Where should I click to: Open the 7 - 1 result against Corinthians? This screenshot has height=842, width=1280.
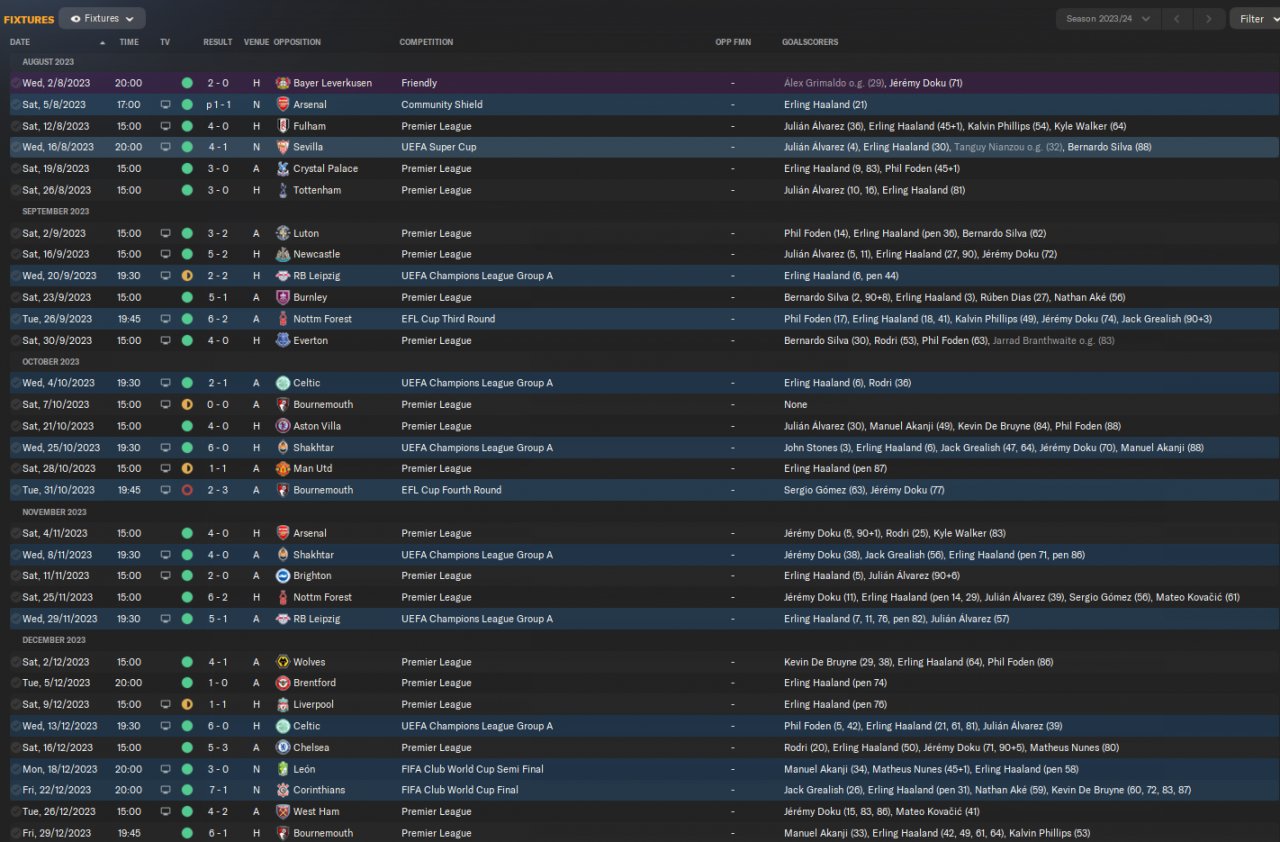(218, 790)
